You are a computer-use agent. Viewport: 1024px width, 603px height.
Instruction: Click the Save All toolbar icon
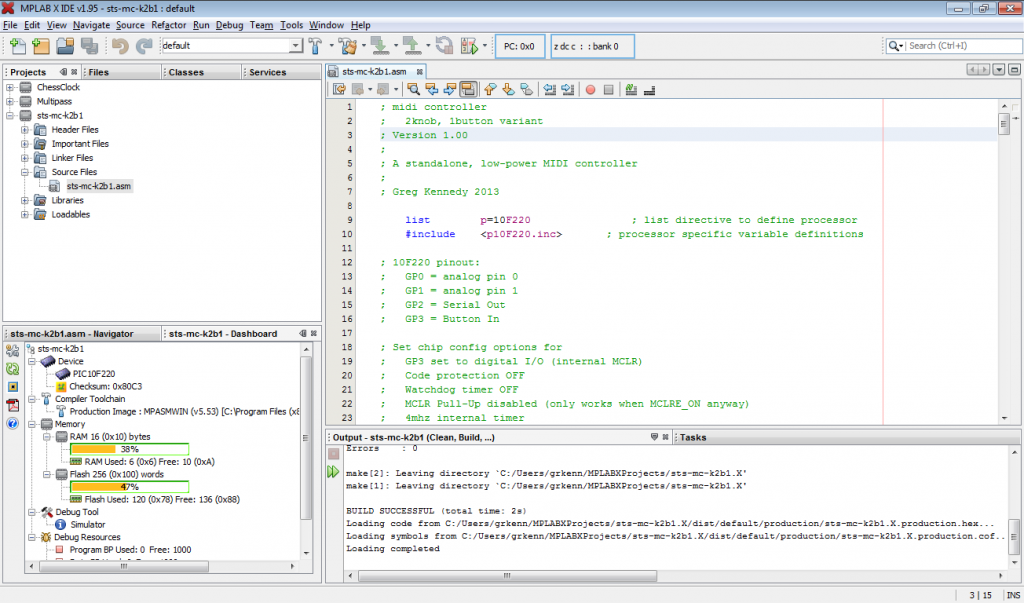tap(89, 46)
